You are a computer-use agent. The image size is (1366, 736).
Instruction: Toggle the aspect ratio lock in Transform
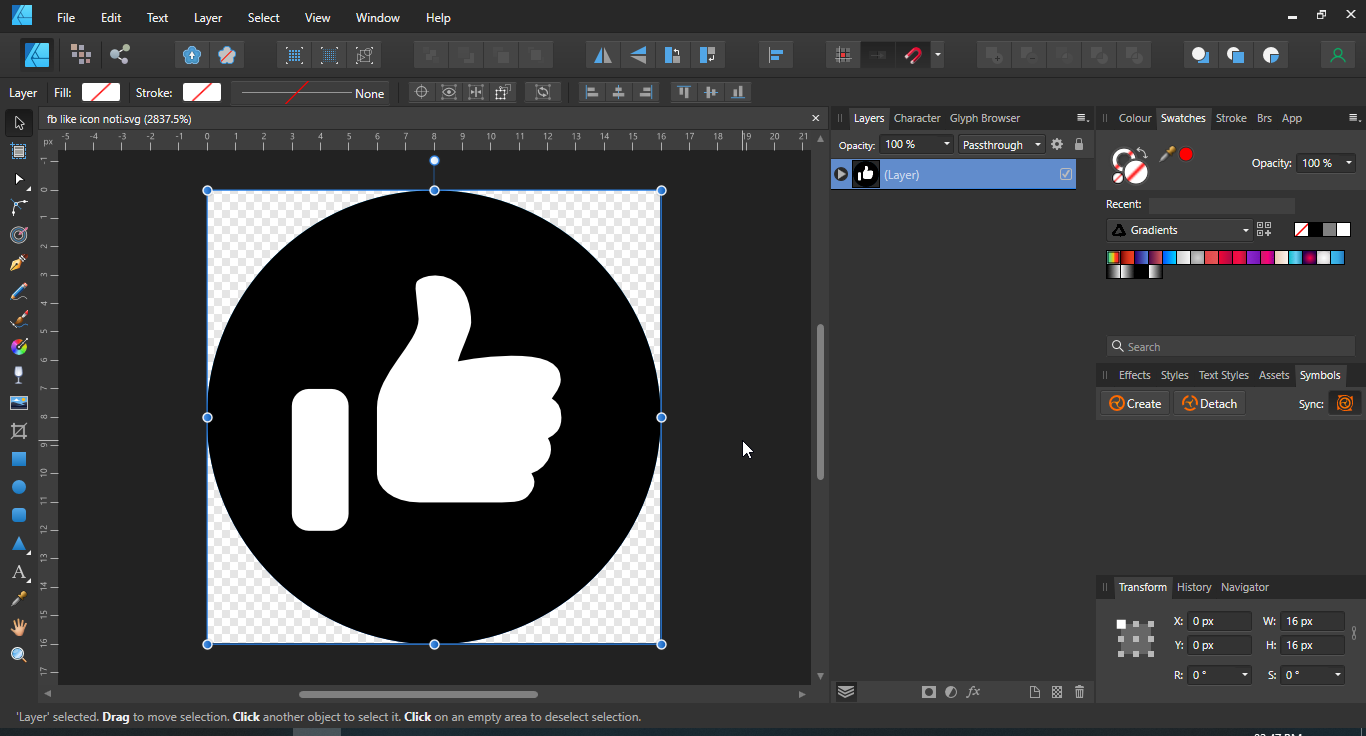click(1354, 633)
